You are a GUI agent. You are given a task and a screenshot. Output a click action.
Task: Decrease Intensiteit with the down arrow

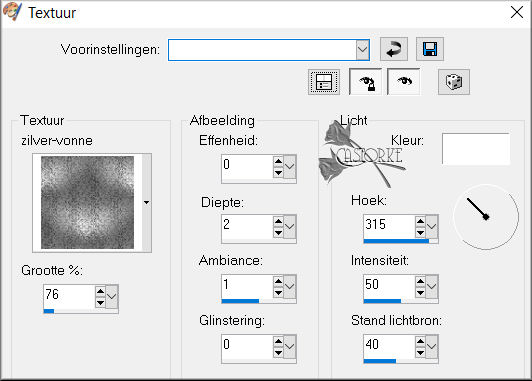(420, 292)
